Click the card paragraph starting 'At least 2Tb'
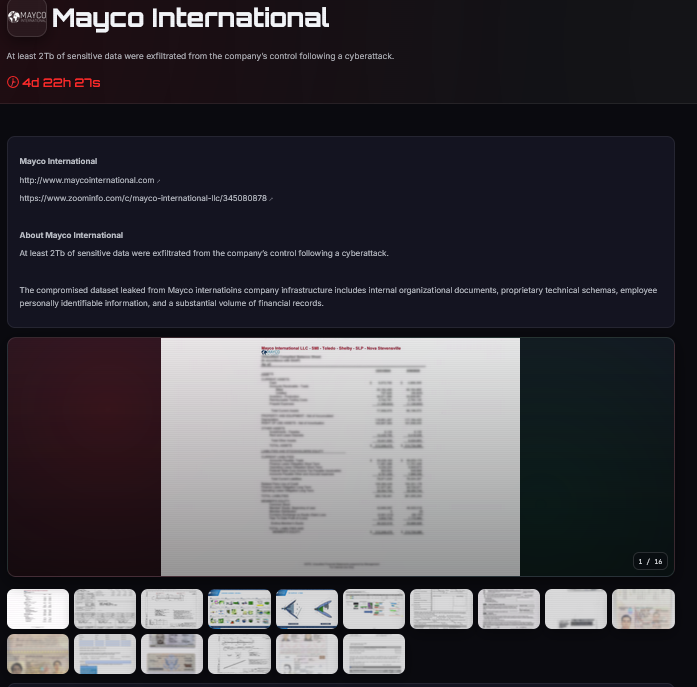Image resolution: width=697 pixels, height=687 pixels. pyautogui.click(x=204, y=253)
